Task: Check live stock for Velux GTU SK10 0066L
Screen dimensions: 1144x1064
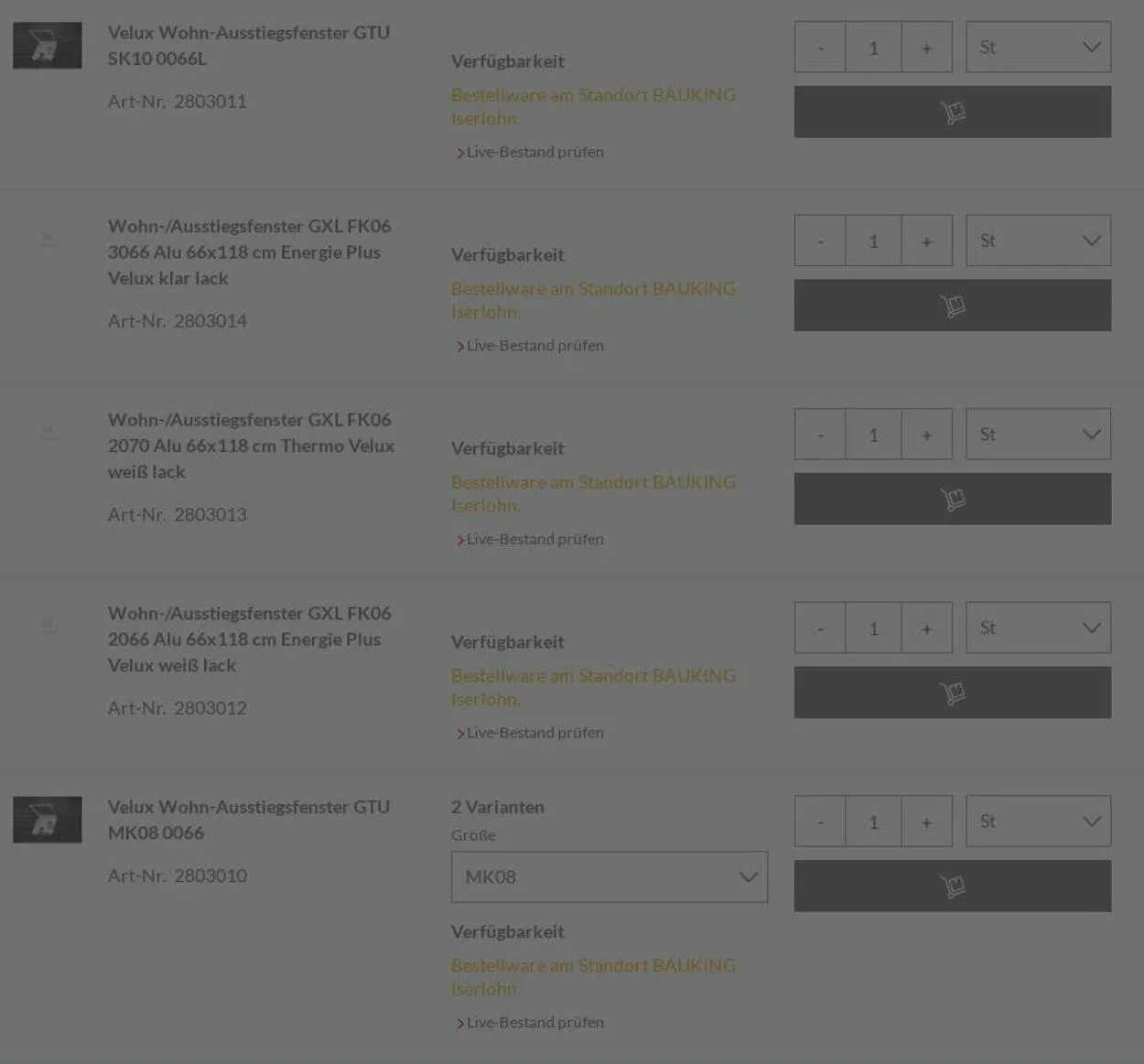Action: (x=534, y=152)
